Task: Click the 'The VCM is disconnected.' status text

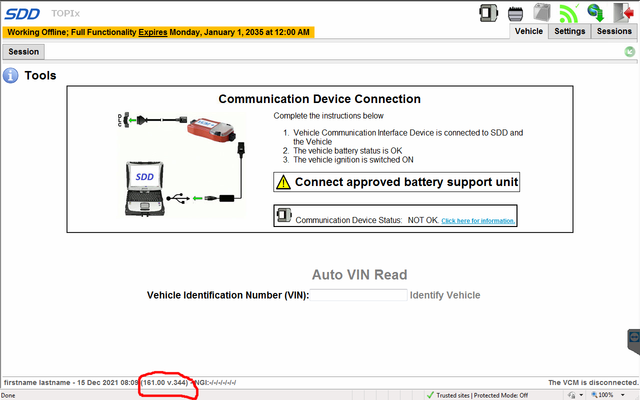Action: [593, 382]
